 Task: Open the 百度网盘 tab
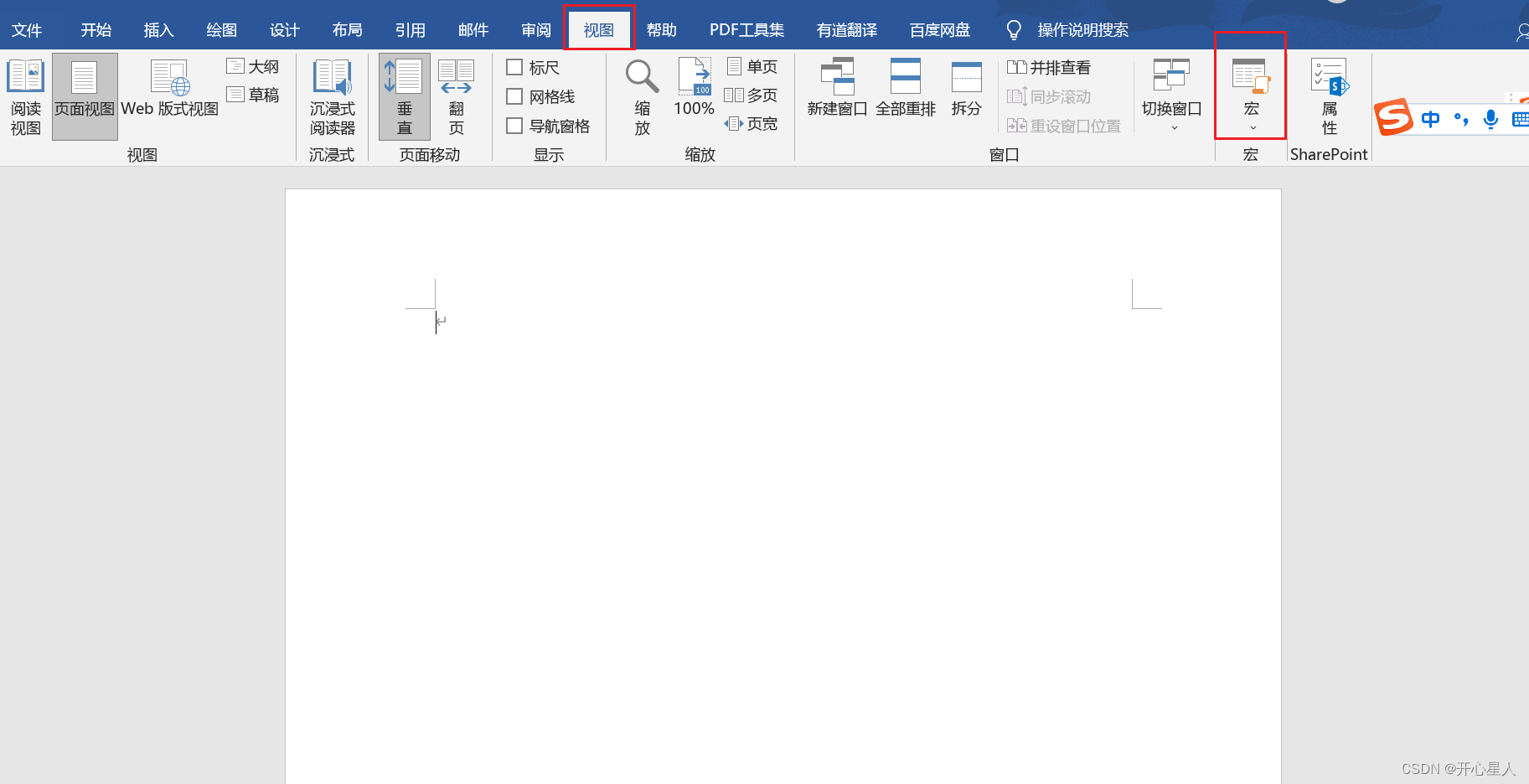(940, 30)
